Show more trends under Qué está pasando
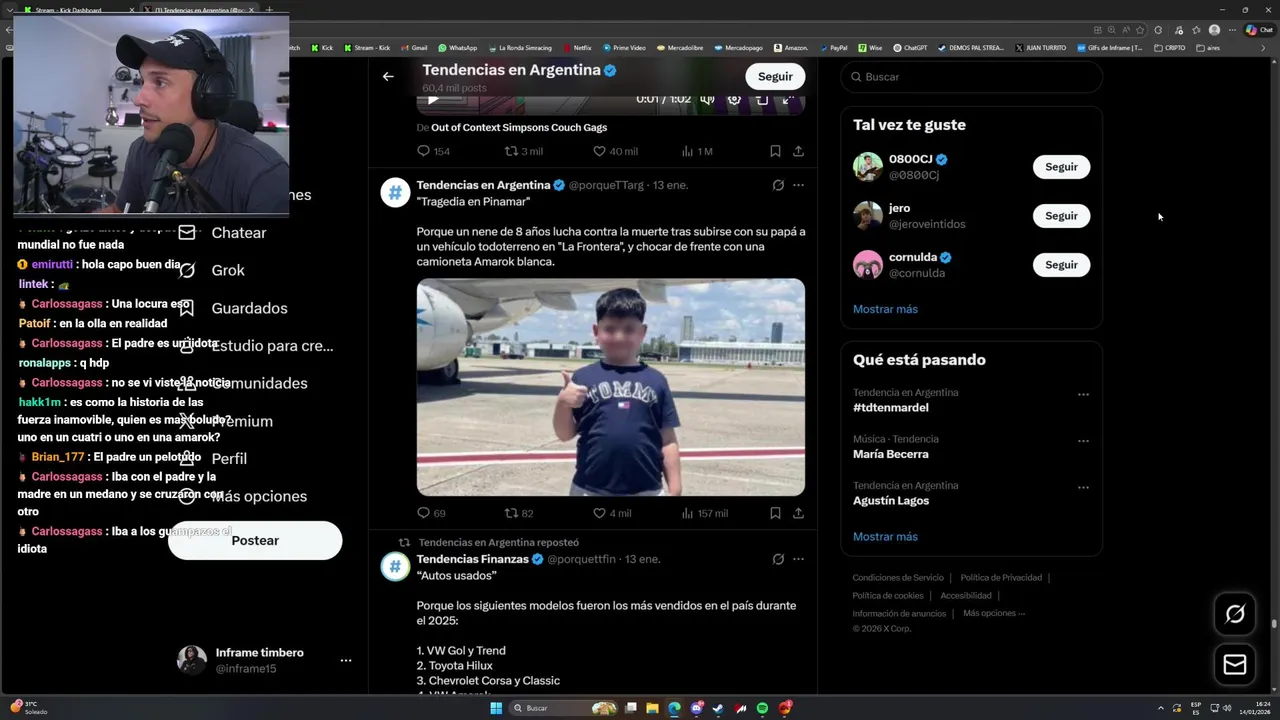This screenshot has width=1280, height=720. [885, 537]
